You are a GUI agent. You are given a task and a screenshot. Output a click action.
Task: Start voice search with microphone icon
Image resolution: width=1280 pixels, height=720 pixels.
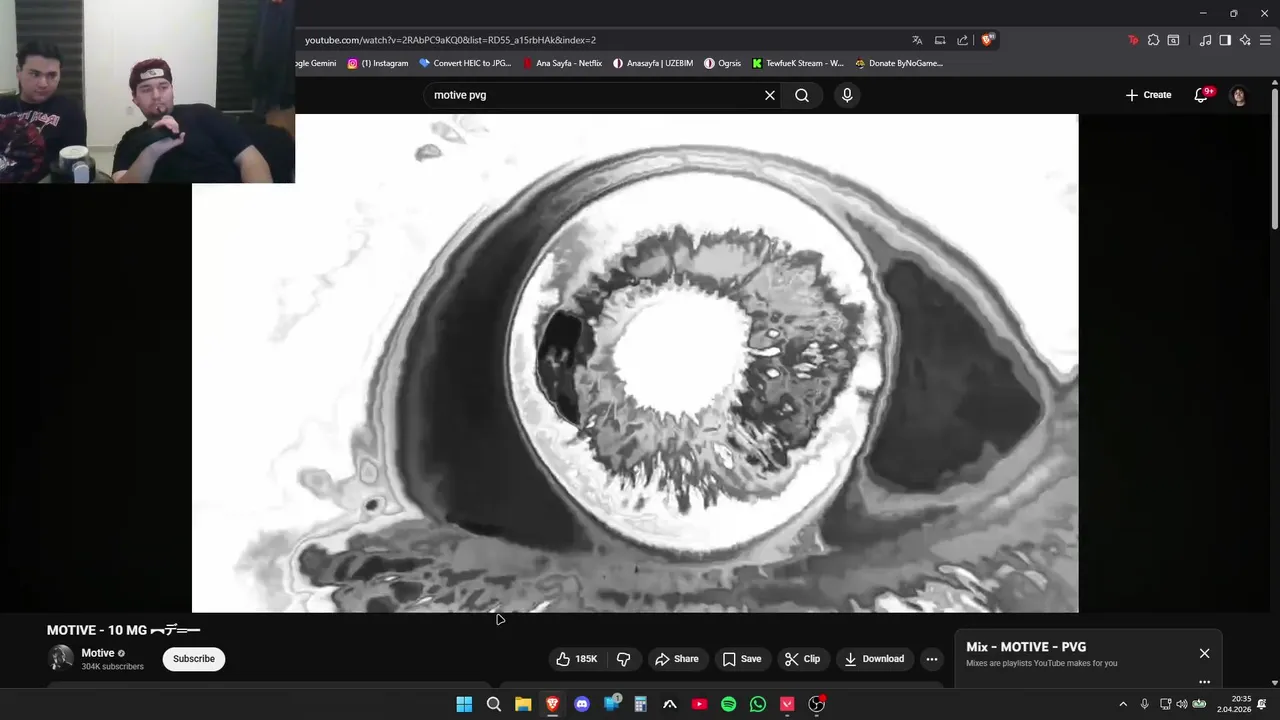point(847,95)
